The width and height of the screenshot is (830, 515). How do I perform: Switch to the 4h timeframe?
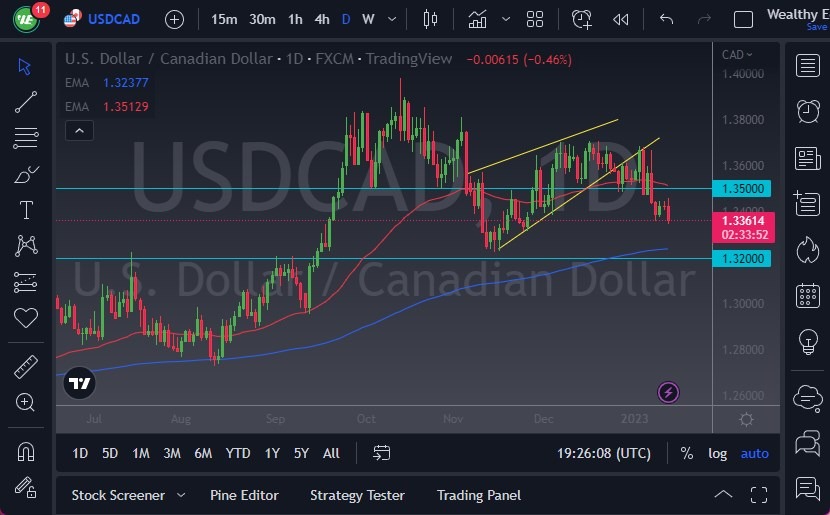(322, 20)
